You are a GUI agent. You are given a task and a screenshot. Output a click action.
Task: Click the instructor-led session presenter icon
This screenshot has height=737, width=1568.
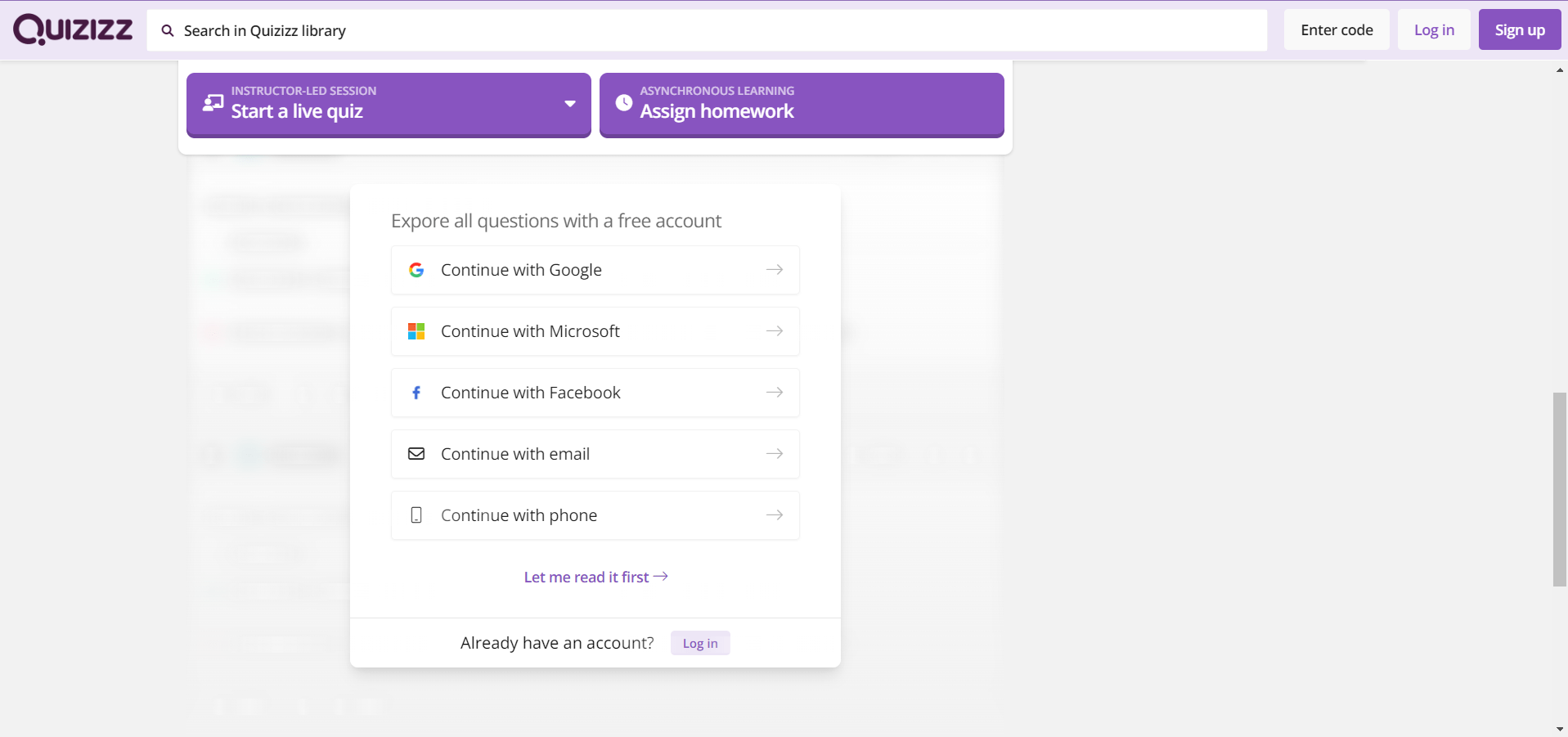click(213, 103)
